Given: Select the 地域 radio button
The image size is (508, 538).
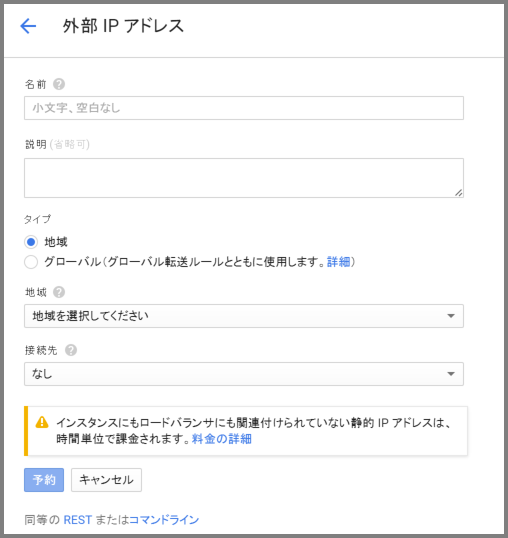Looking at the screenshot, I should click(31, 242).
